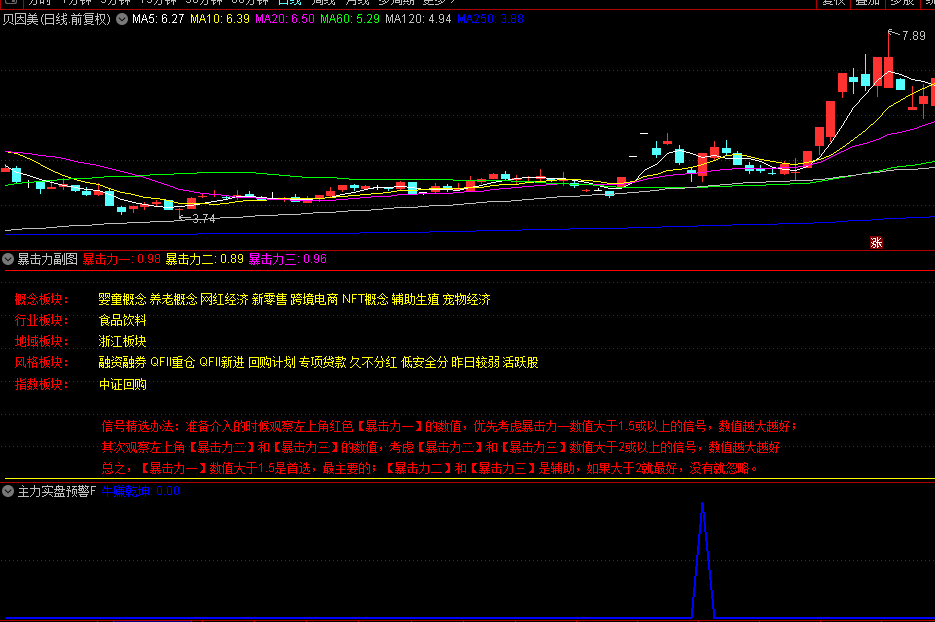Click the line starting 总之
935x622 pixels.
tap(430, 468)
